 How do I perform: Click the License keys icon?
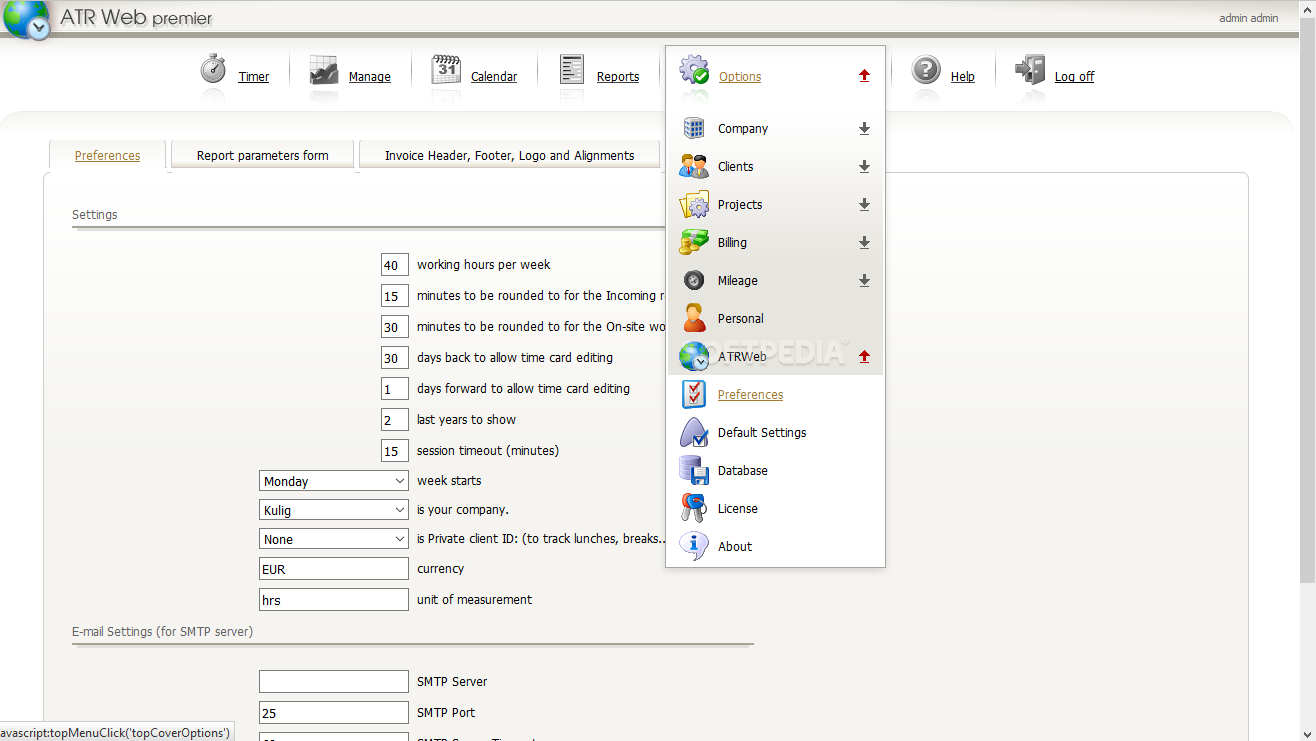pyautogui.click(x=694, y=508)
